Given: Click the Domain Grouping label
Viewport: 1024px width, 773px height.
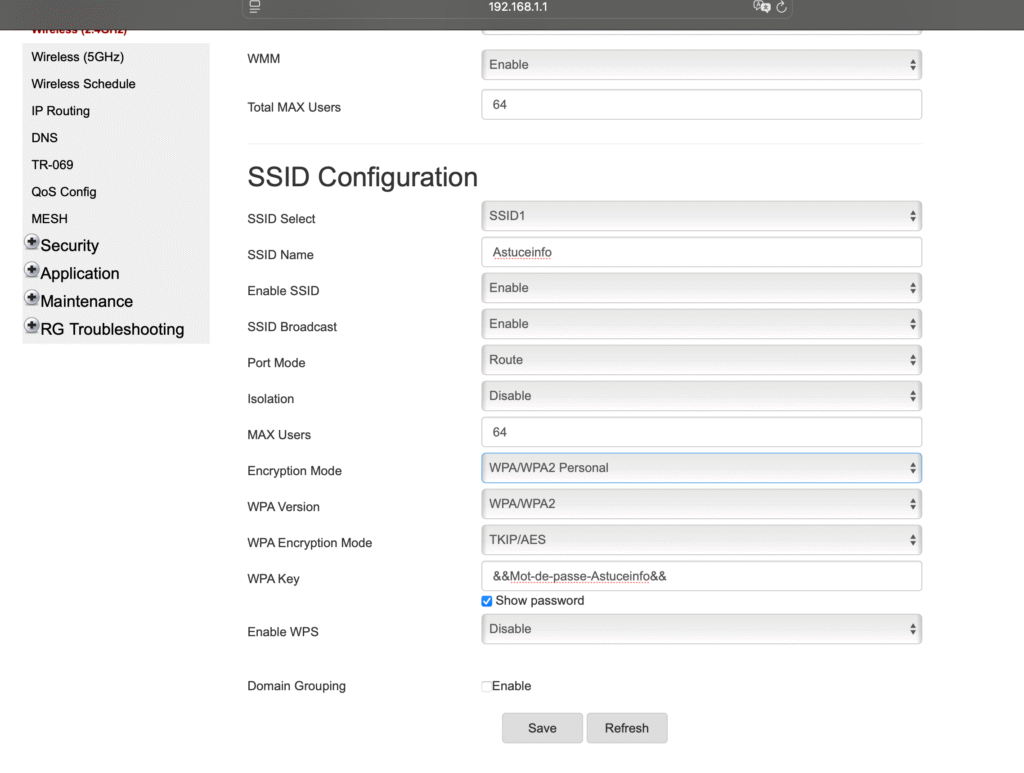Looking at the screenshot, I should point(296,686).
